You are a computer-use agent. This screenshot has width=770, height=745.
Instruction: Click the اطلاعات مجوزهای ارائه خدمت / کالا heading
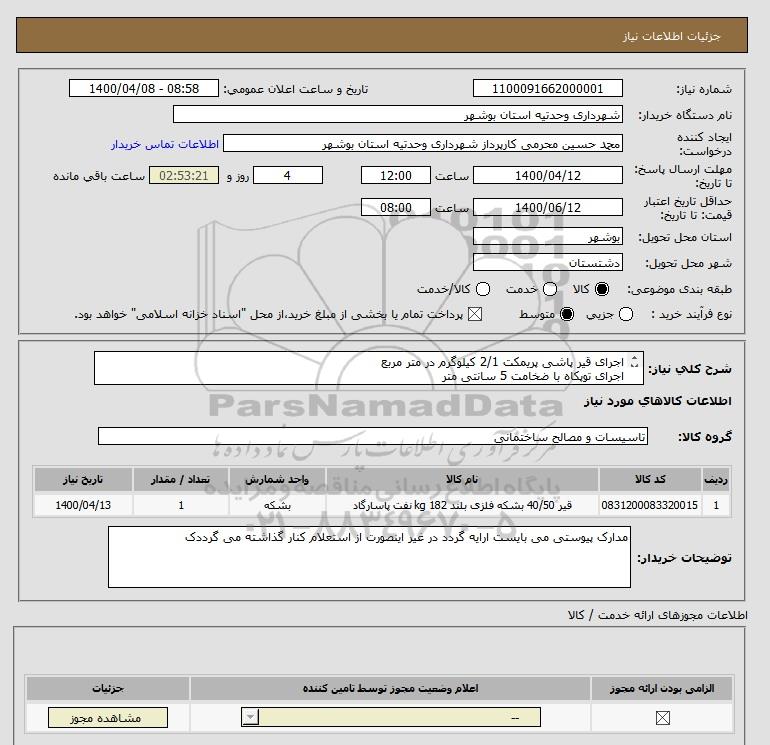coord(658,615)
